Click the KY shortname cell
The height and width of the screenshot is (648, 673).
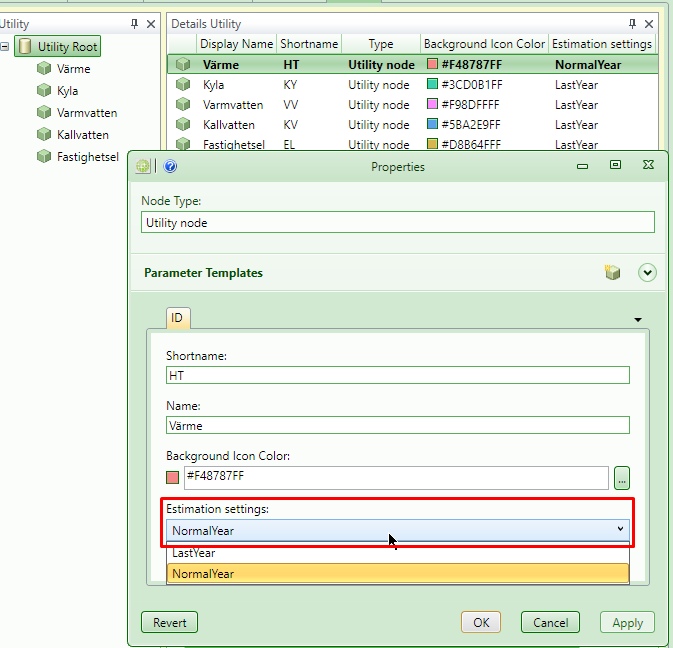click(291, 85)
